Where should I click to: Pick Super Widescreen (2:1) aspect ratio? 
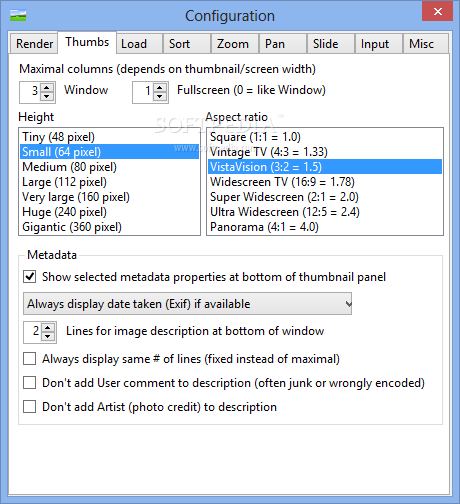pos(325,197)
